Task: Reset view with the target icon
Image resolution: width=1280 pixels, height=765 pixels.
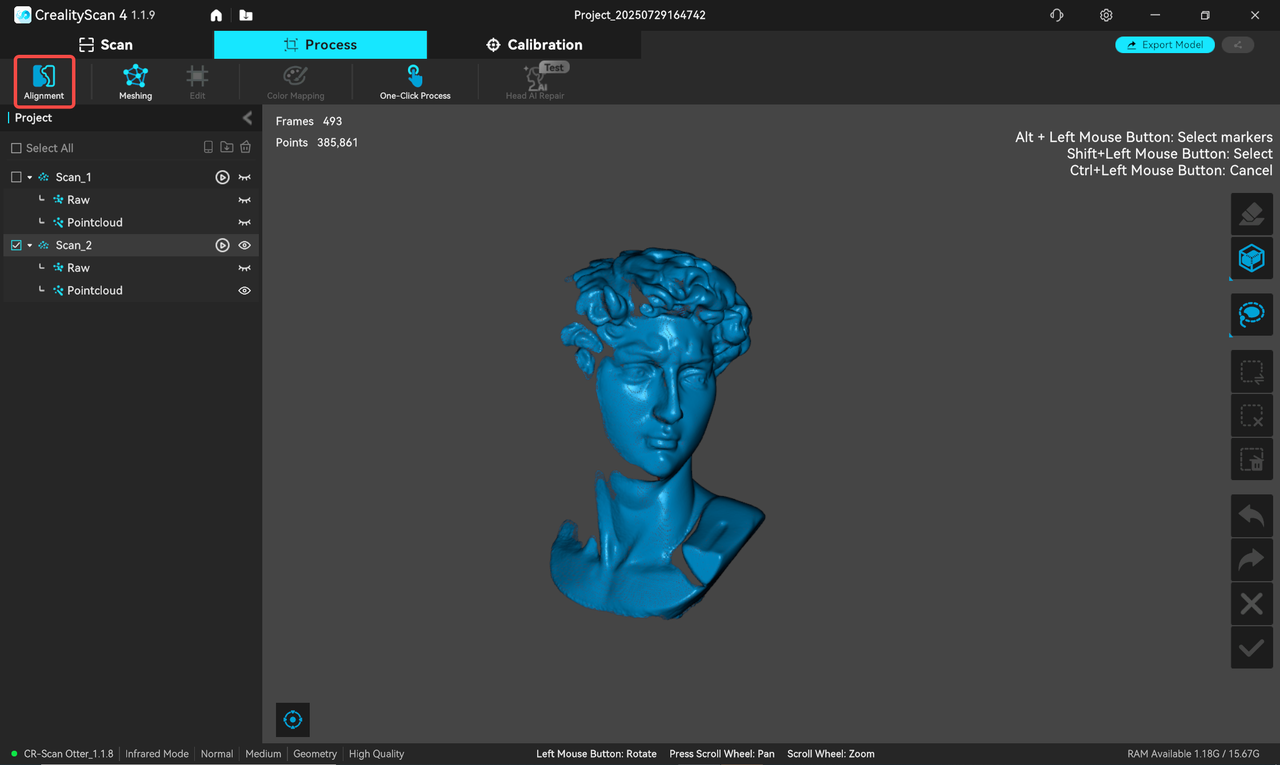Action: [x=293, y=719]
